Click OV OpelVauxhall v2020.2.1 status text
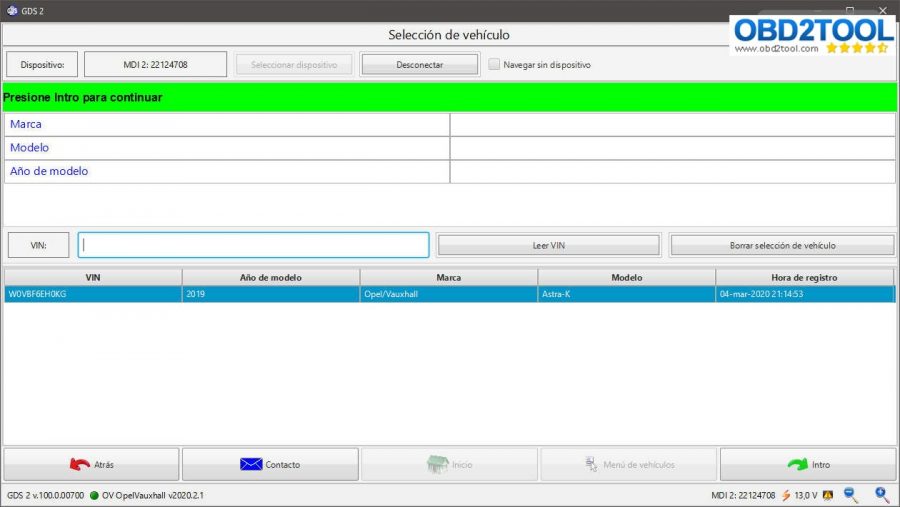The image size is (900, 507). [153, 495]
